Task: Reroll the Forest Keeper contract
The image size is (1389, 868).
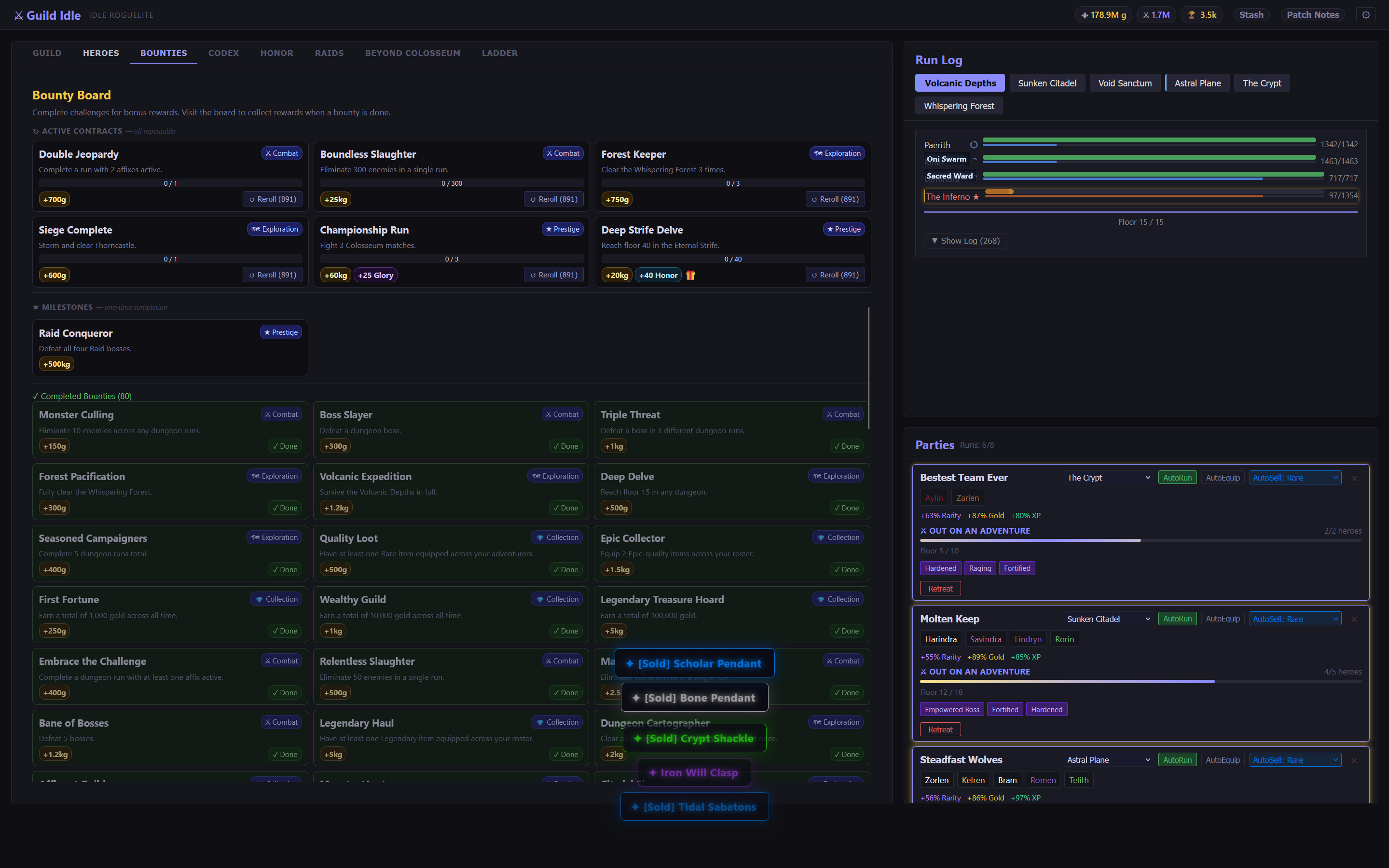Action: [835, 199]
